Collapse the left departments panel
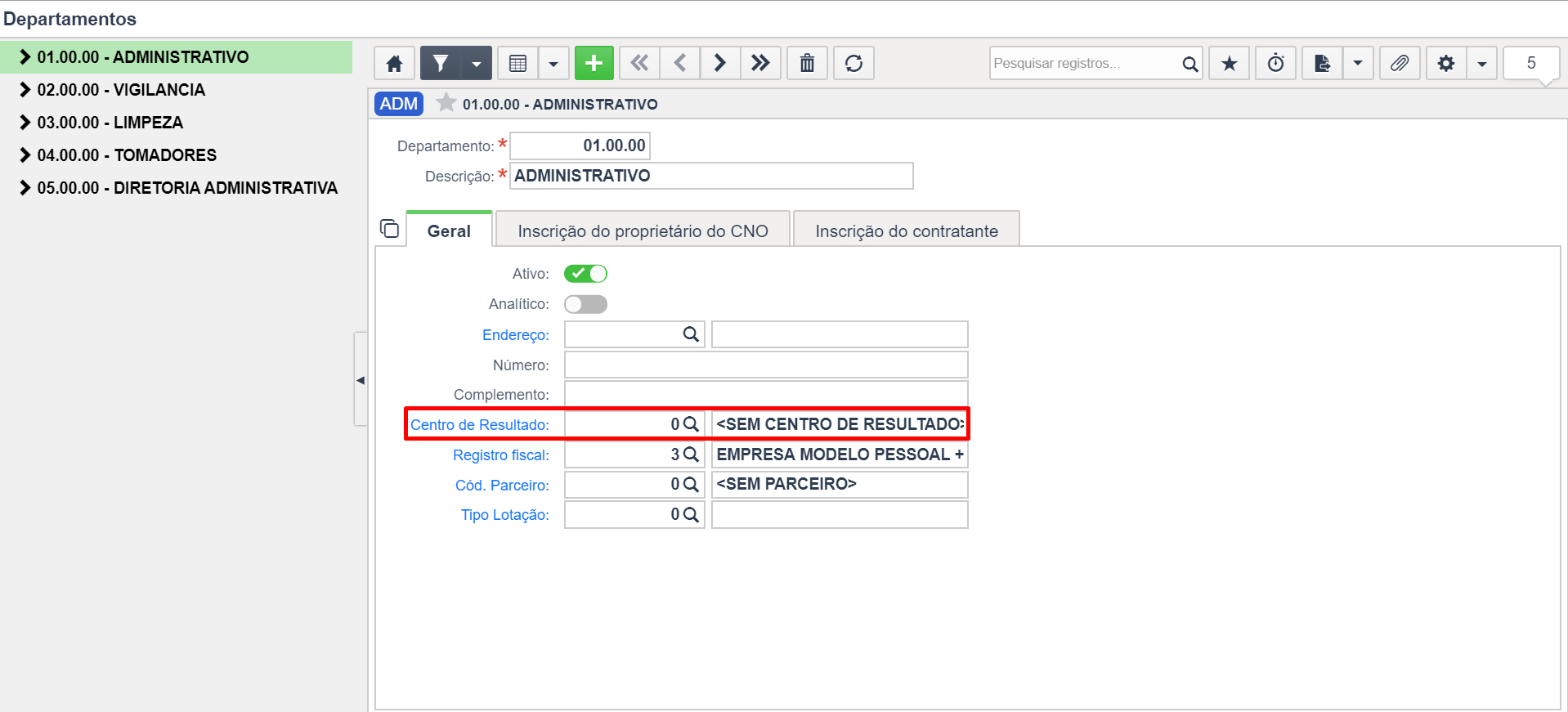1568x712 pixels. click(x=361, y=379)
